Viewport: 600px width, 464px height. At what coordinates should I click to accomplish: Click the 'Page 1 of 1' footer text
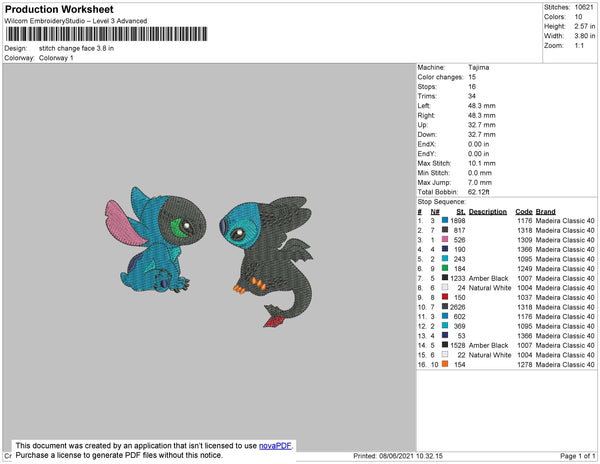pos(578,456)
